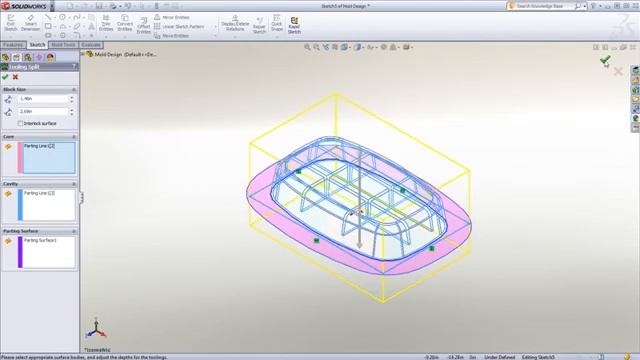Screen dimensions: 640x360
Task: Open the Tooling Split help button
Action: click(74, 67)
